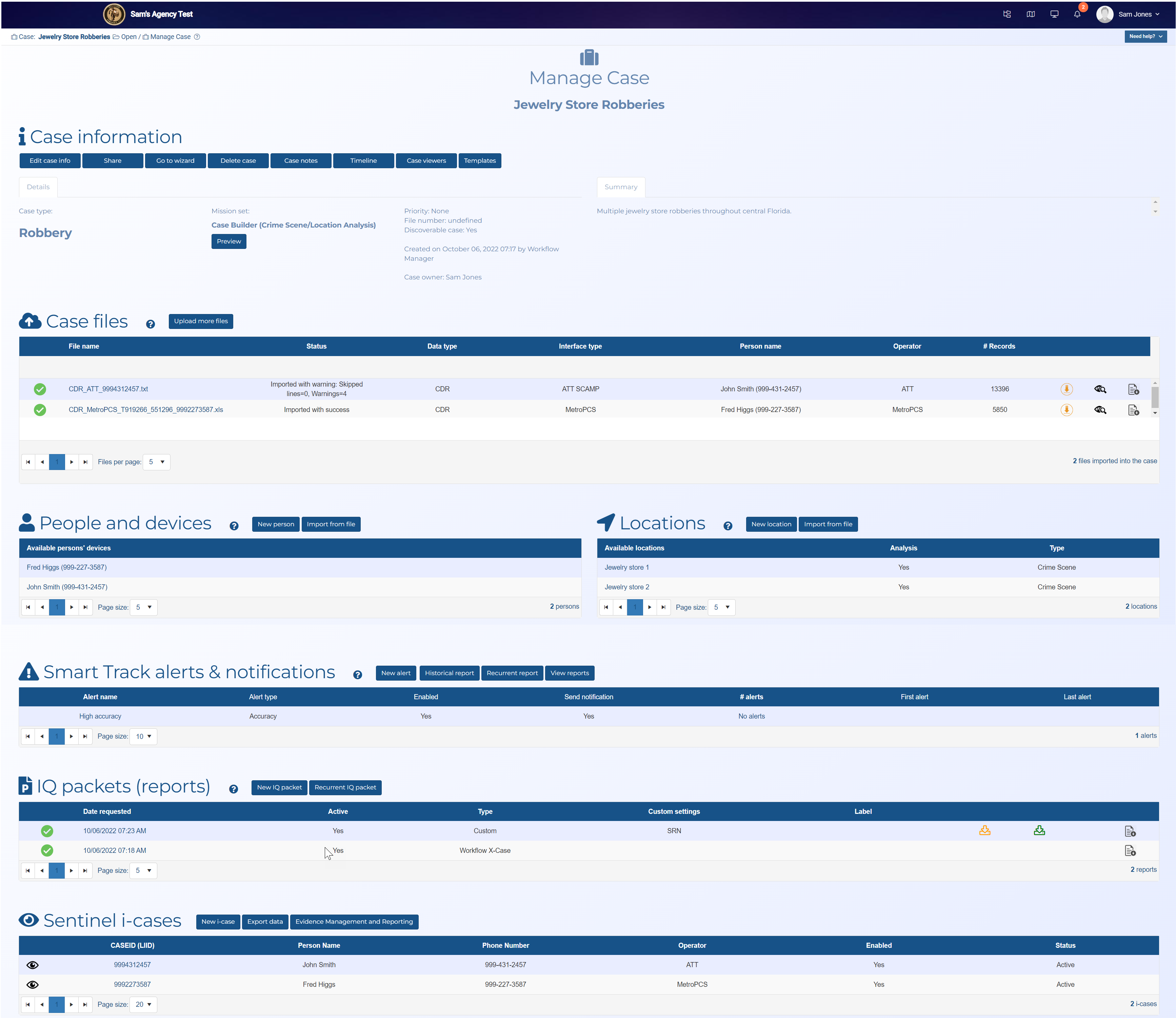1176x1018 pixels.
Task: Expand the Need help dropdown
Action: click(x=1145, y=36)
